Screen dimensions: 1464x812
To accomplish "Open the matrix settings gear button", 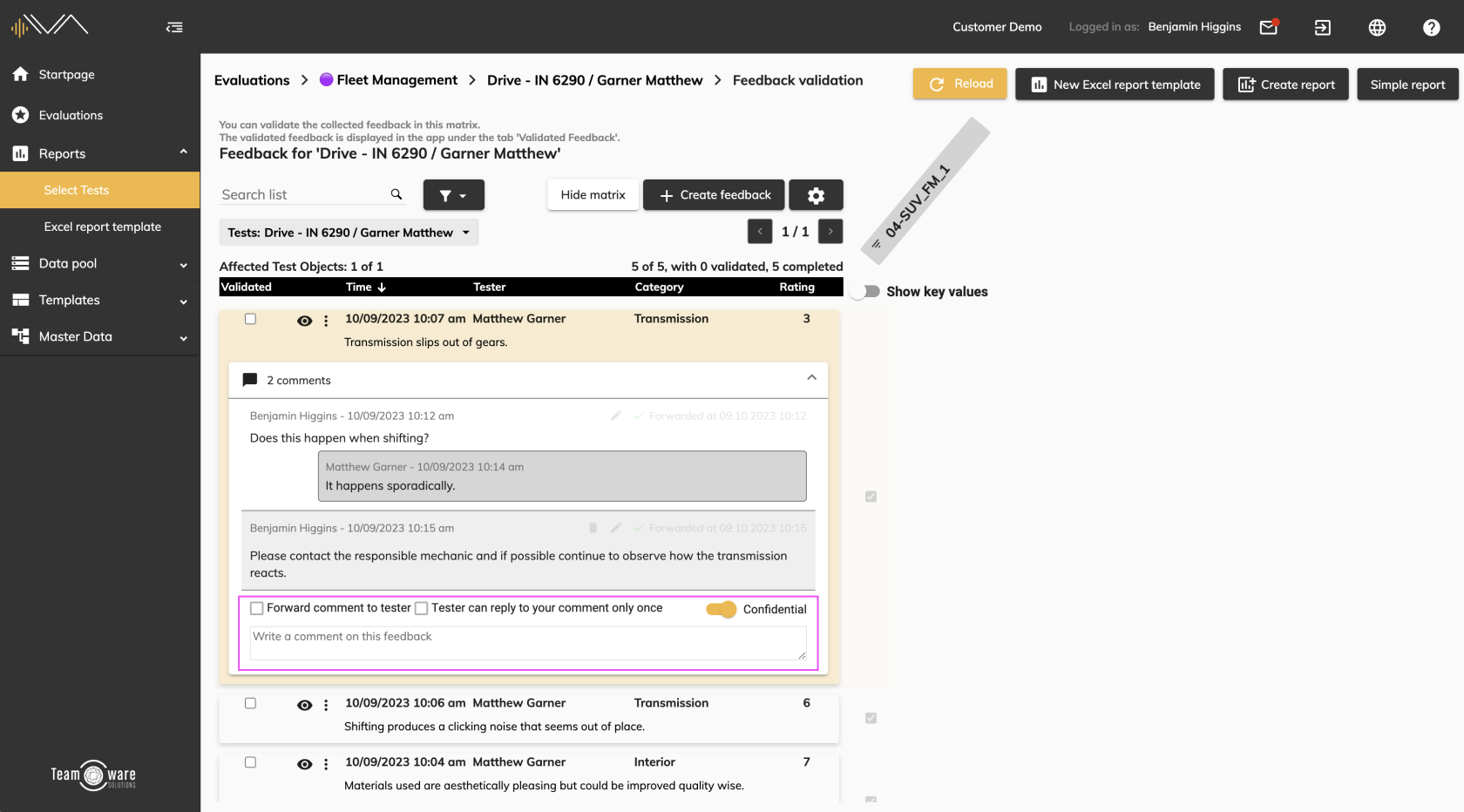I will (x=816, y=195).
